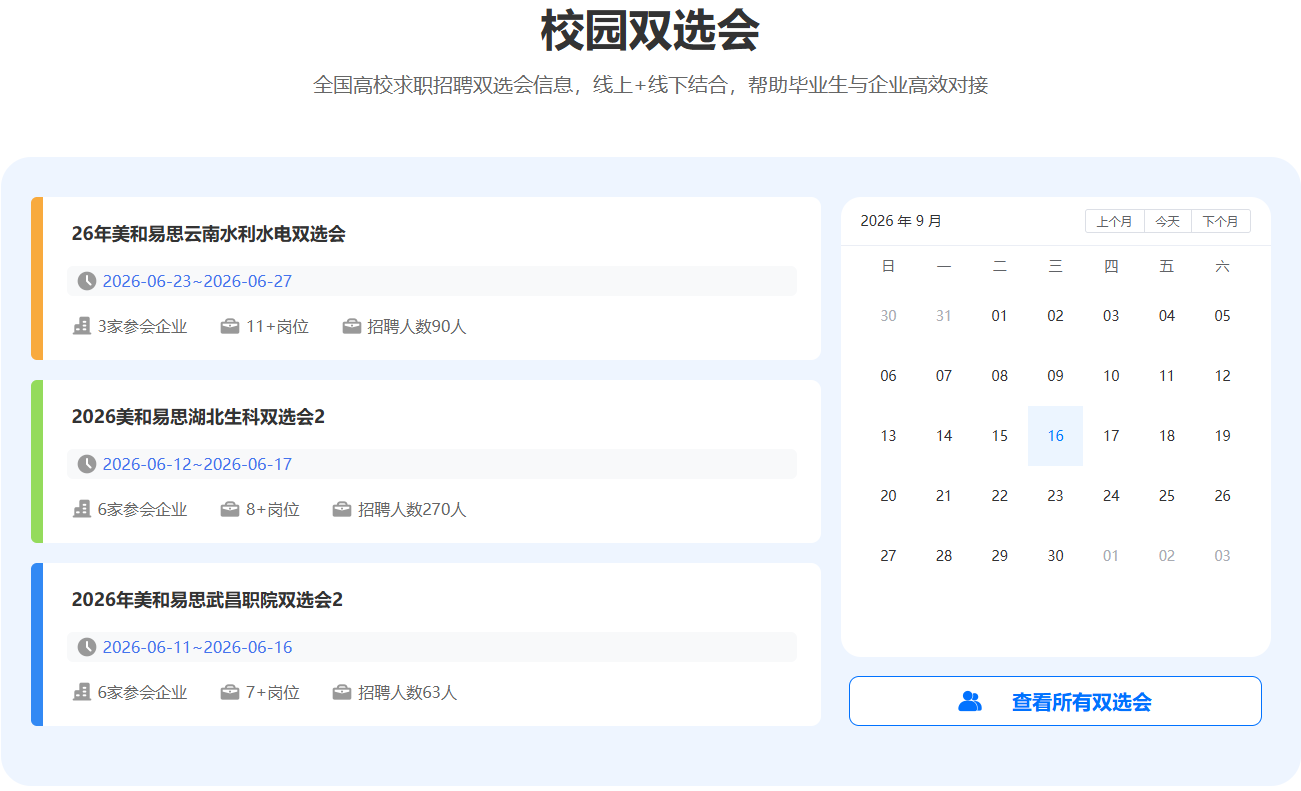The image size is (1301, 791).
Task: Click the people icon in 查看所有双选会 button
Action: click(970, 701)
